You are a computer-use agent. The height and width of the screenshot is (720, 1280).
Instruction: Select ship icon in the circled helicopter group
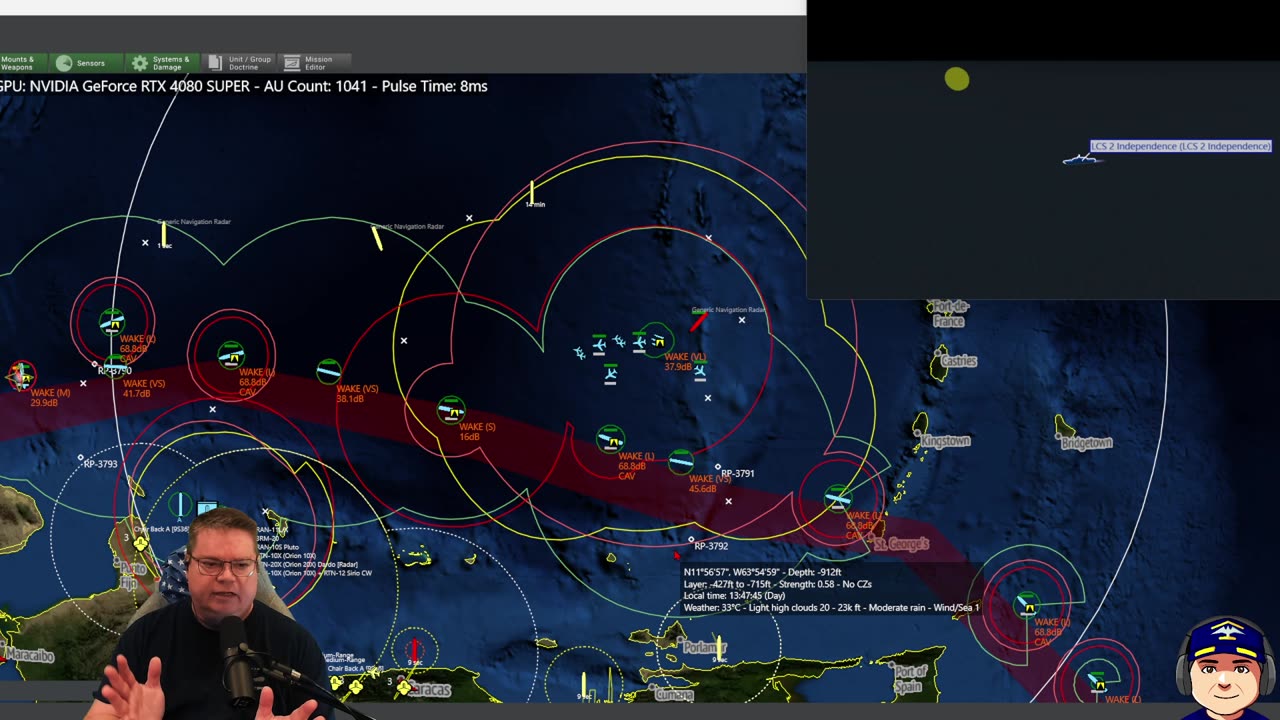(658, 341)
